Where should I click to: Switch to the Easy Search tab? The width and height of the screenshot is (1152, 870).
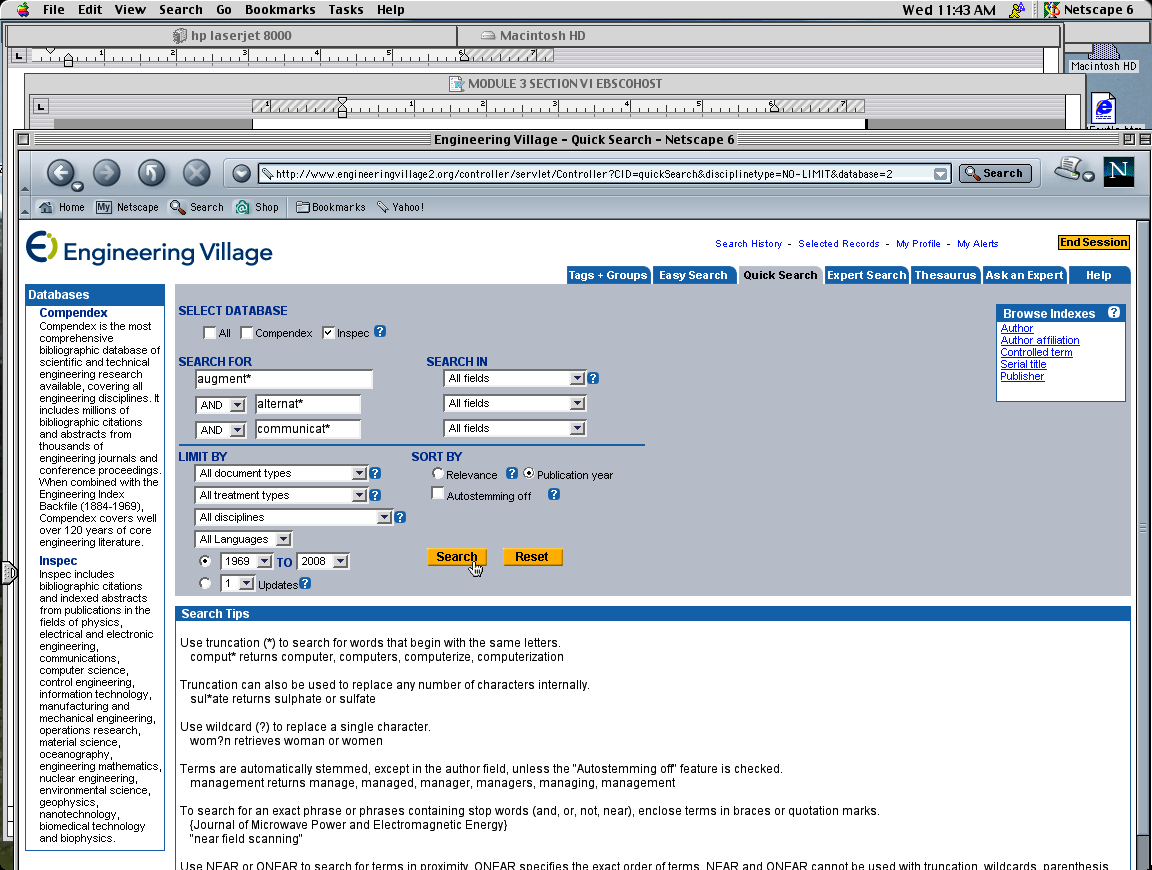click(x=693, y=276)
